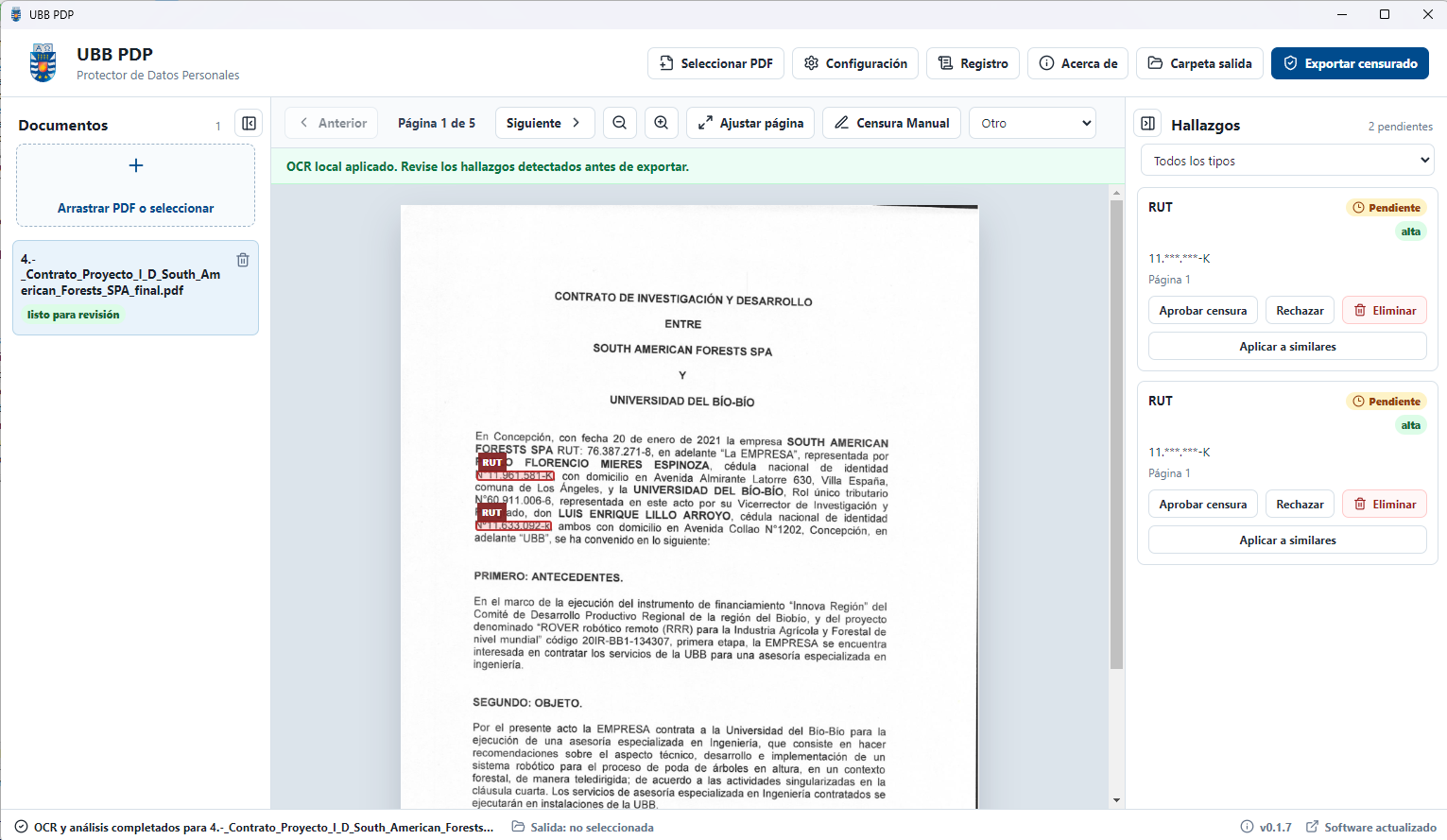Export the censored PDF
1447x840 pixels.
(x=1350, y=63)
